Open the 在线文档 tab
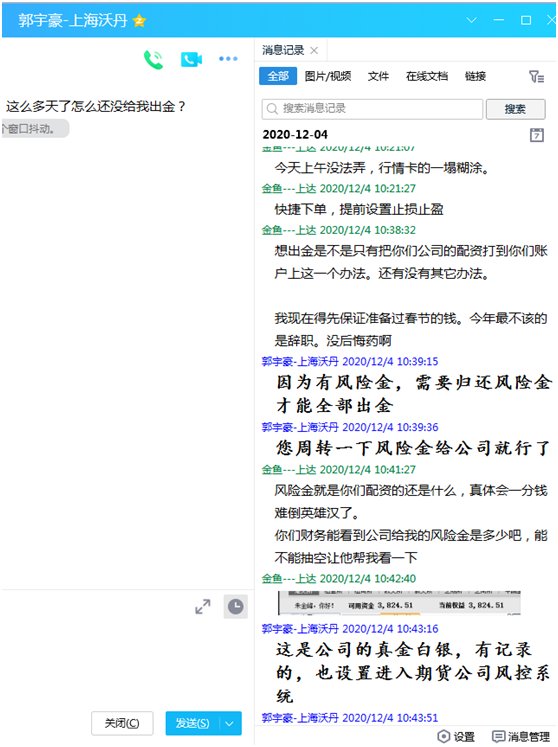 coord(426,76)
